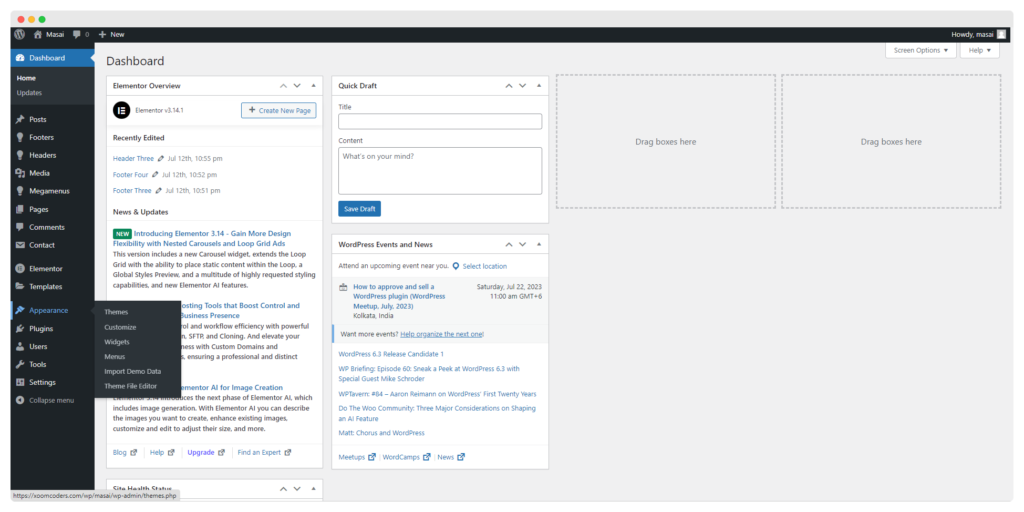The height and width of the screenshot is (512, 1024).
Task: Click the What's on your mind content box
Action: click(440, 170)
